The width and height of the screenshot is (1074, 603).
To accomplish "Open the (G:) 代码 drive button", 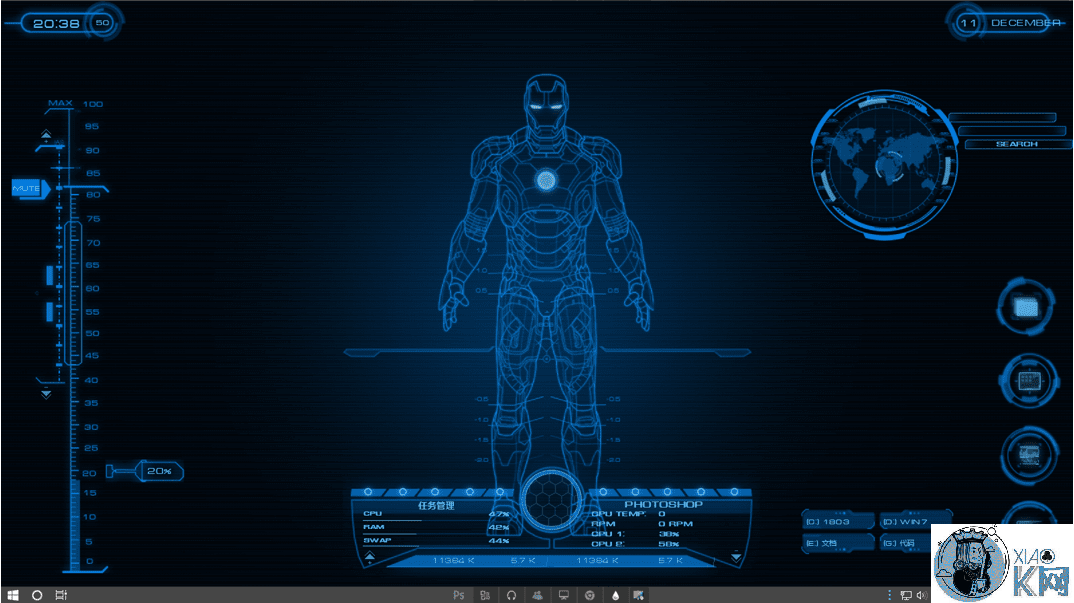I will (906, 543).
